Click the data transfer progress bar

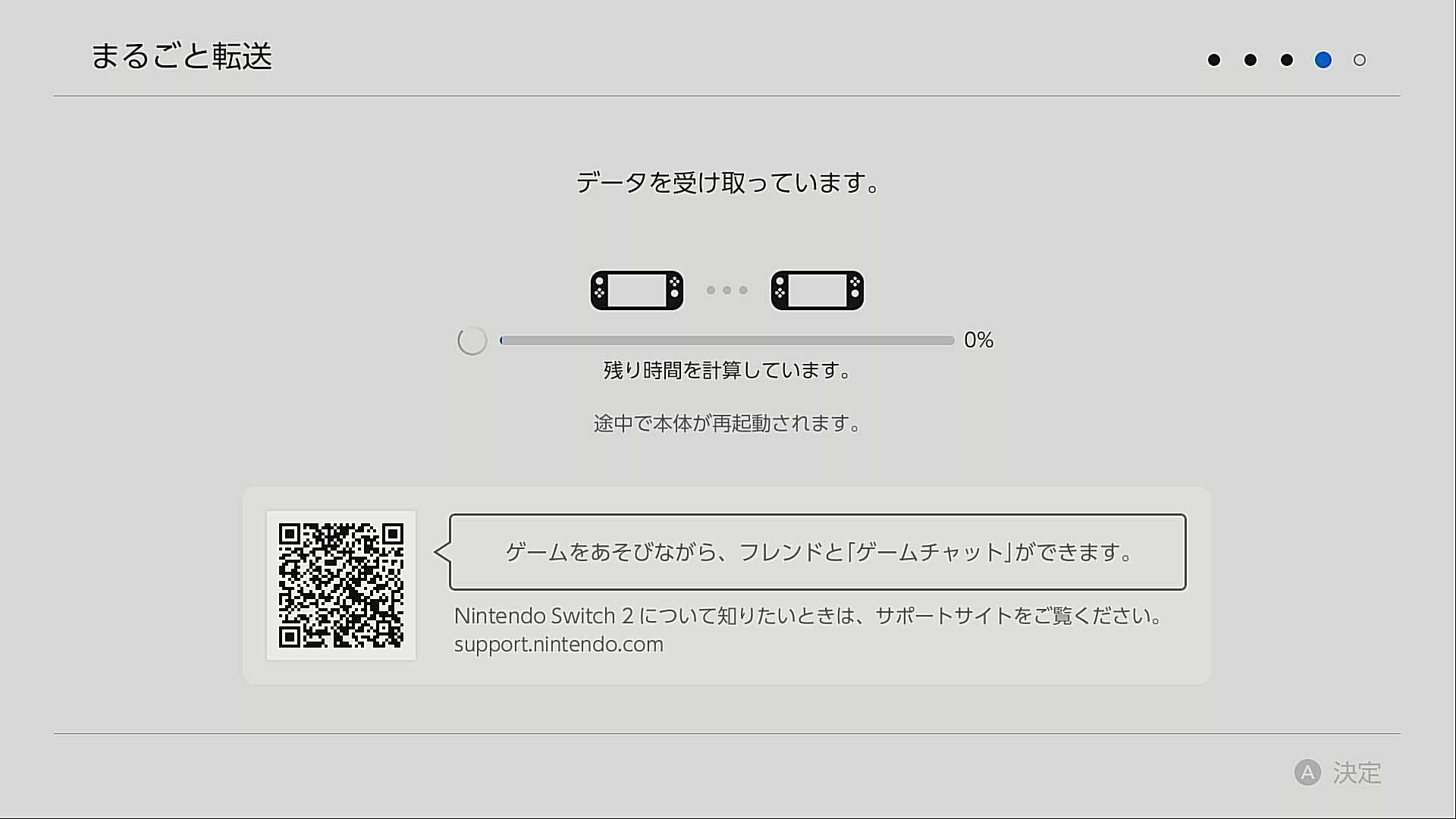[726, 340]
